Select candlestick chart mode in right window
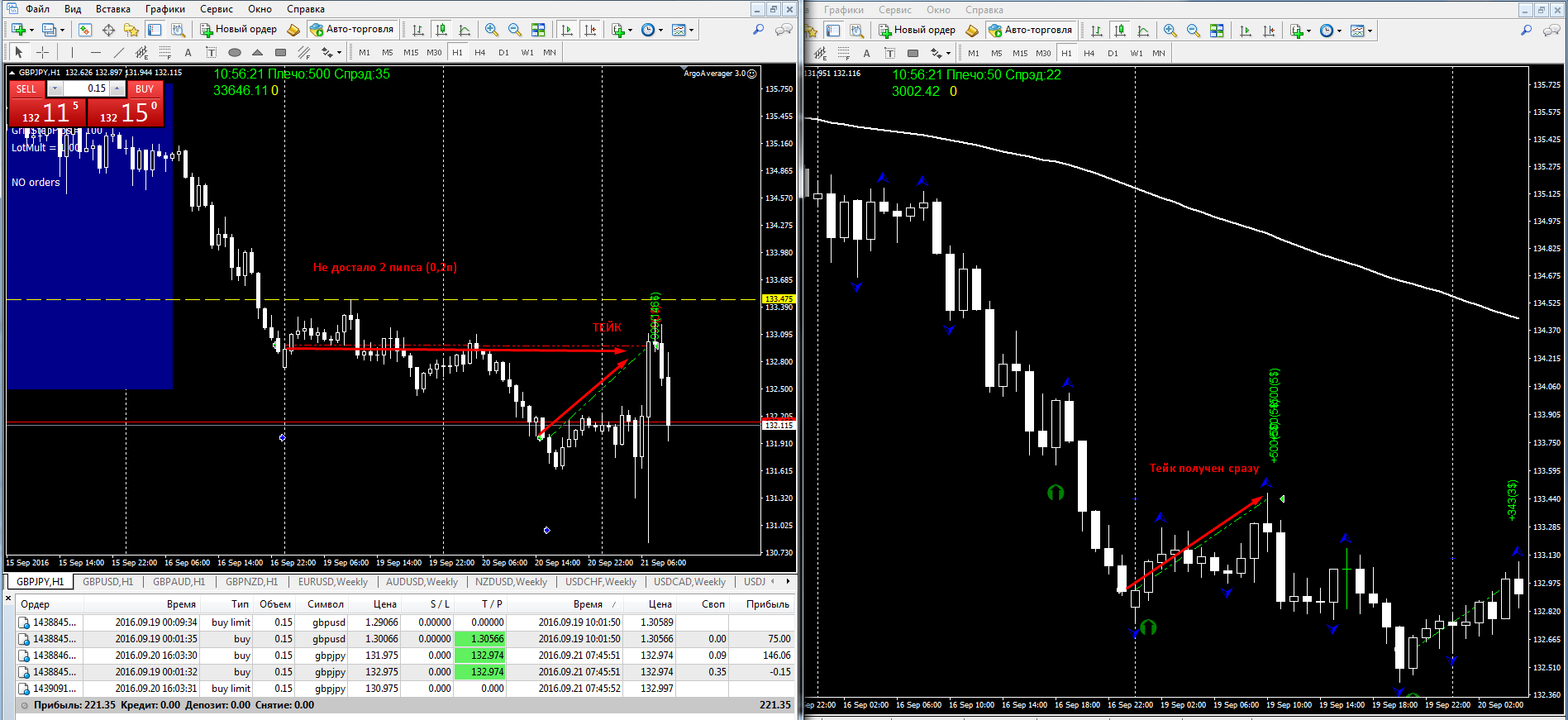Viewport: 1568px width, 720px height. [1120, 31]
